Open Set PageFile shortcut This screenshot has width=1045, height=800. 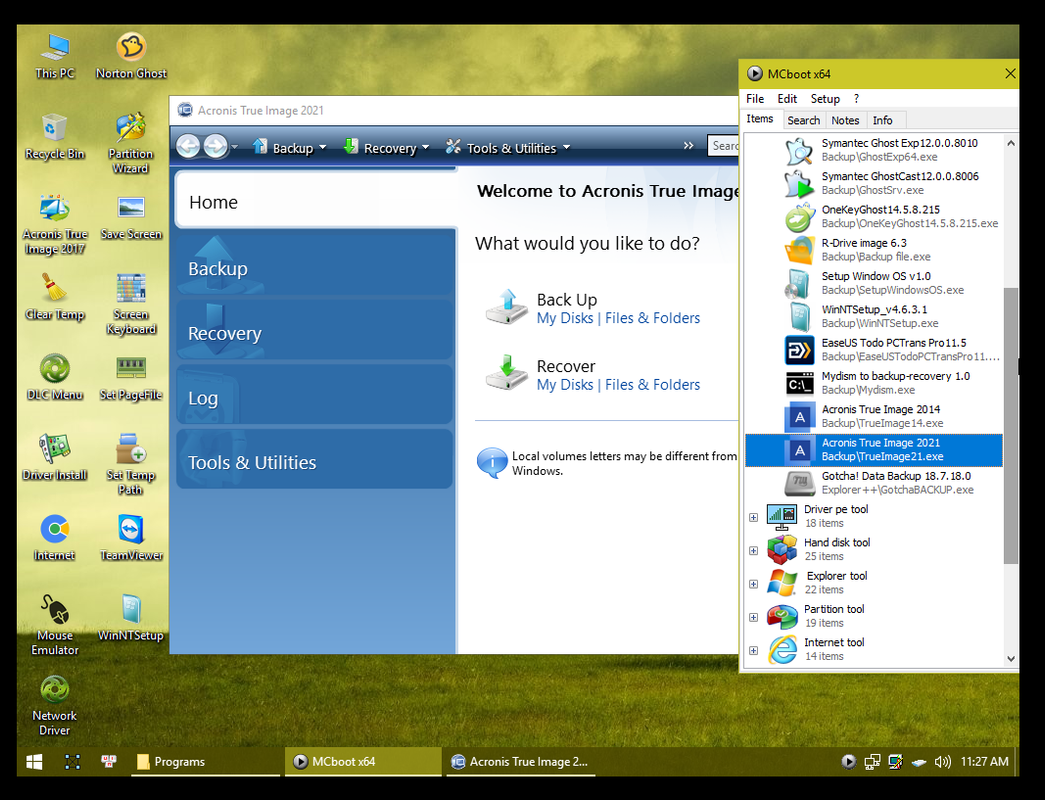coord(131,378)
